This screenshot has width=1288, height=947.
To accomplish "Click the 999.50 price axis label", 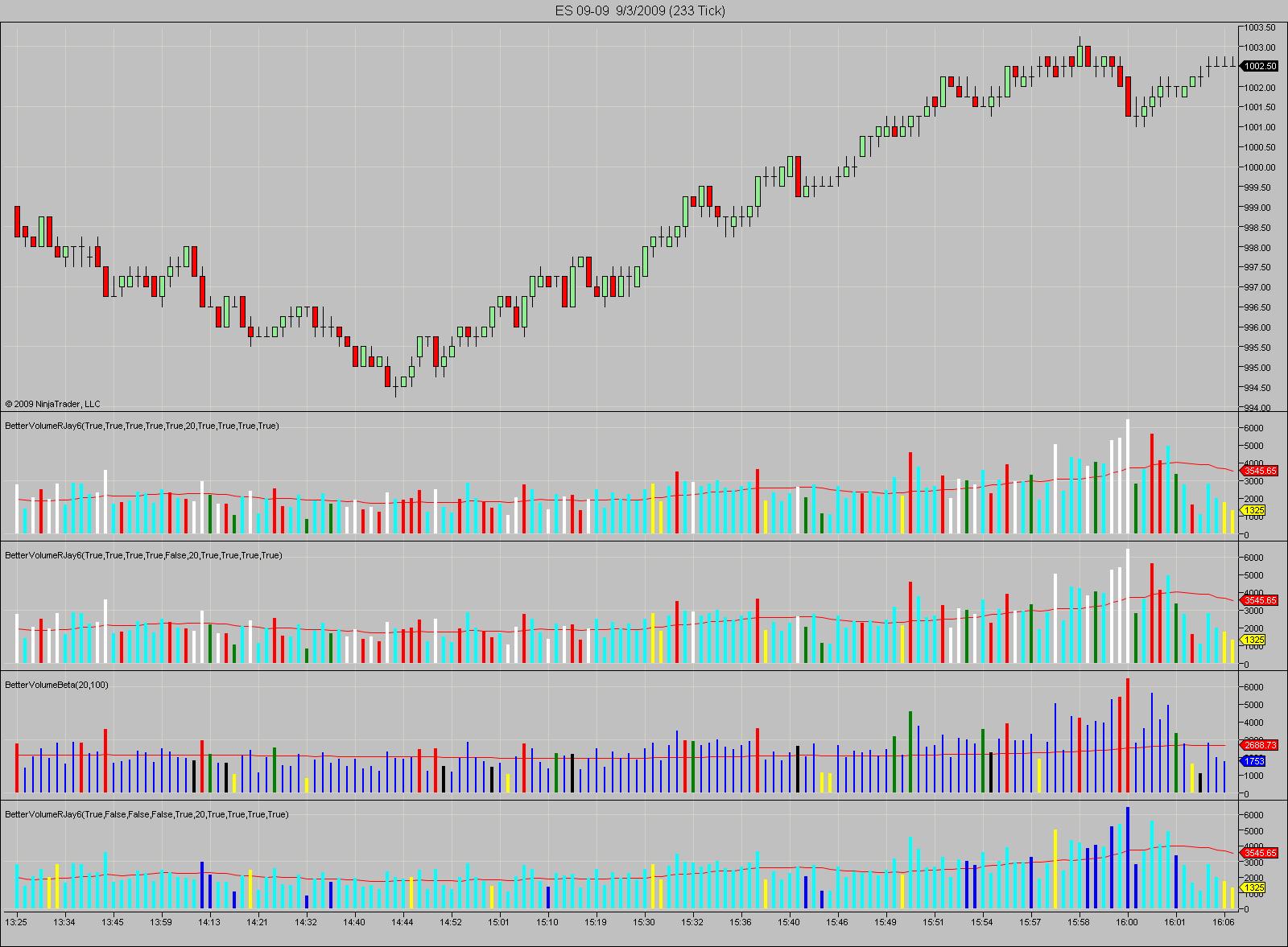I will [x=1258, y=187].
